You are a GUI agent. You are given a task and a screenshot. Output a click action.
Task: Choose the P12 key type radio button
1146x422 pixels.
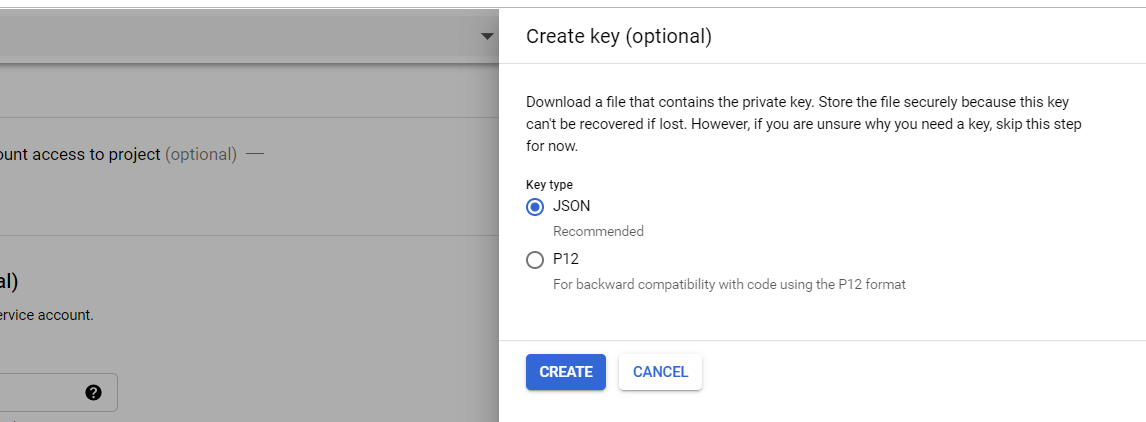tap(535, 260)
